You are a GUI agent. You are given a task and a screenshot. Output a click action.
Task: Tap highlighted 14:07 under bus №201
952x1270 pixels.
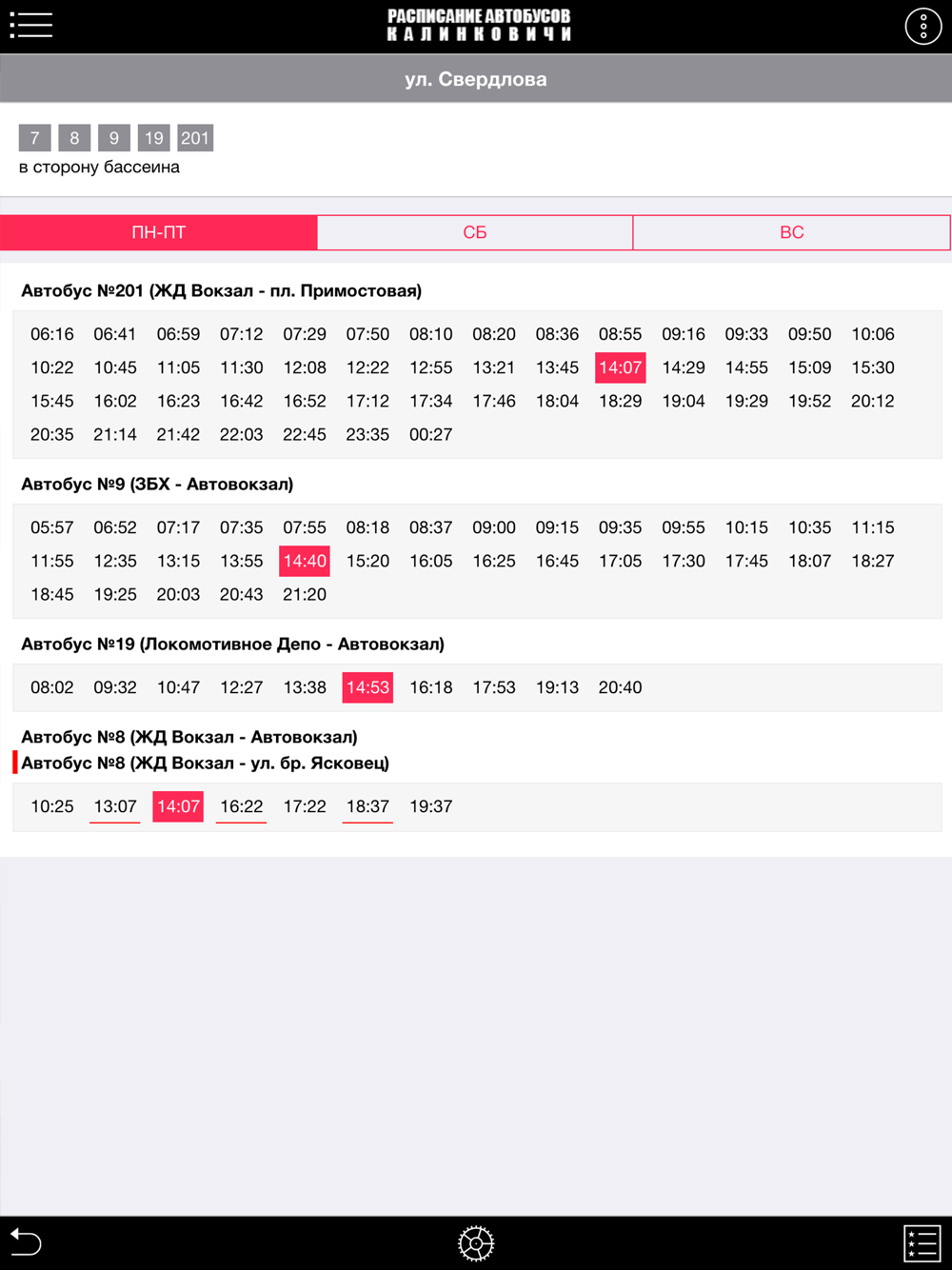(620, 367)
